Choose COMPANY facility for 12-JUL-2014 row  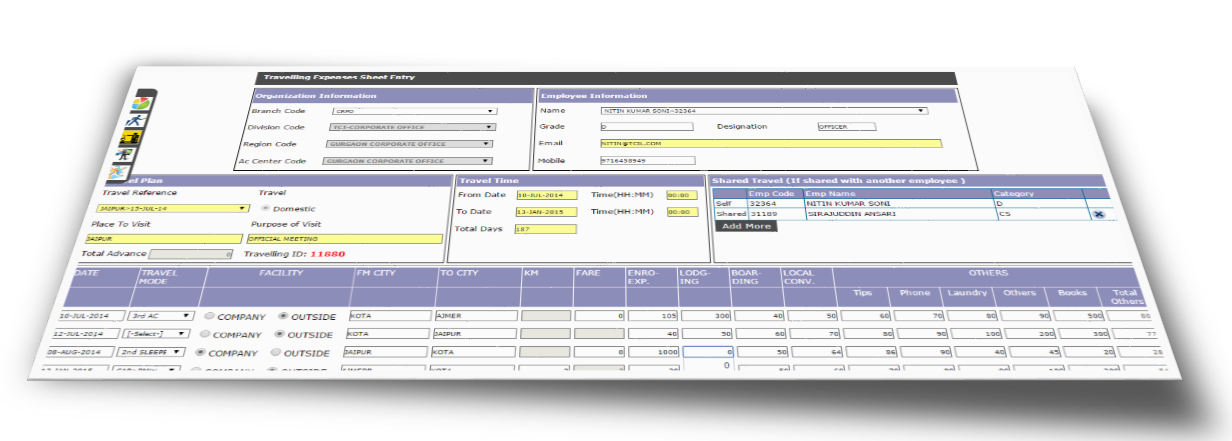[205, 334]
